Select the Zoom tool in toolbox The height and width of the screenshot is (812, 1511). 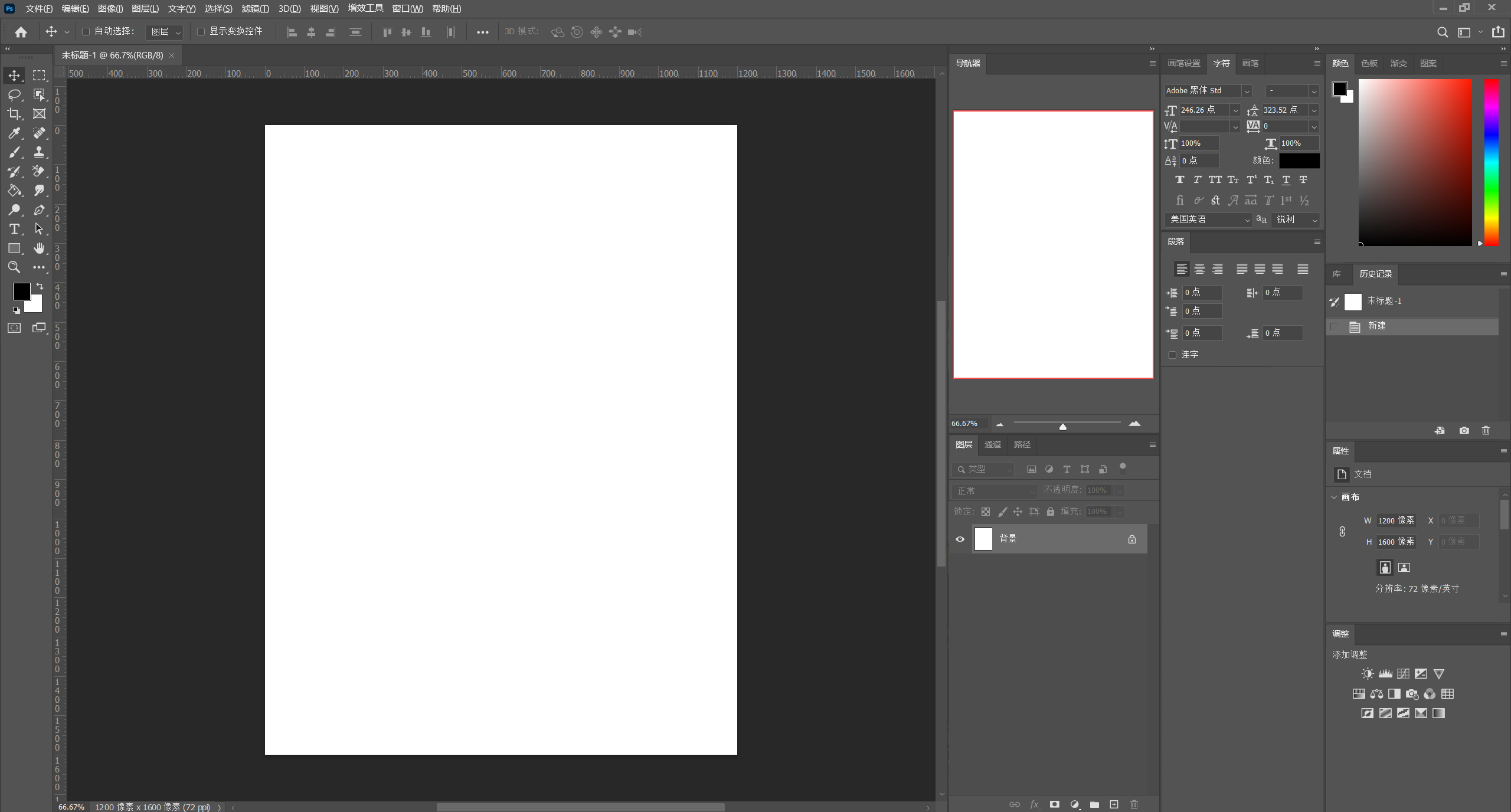[x=14, y=267]
